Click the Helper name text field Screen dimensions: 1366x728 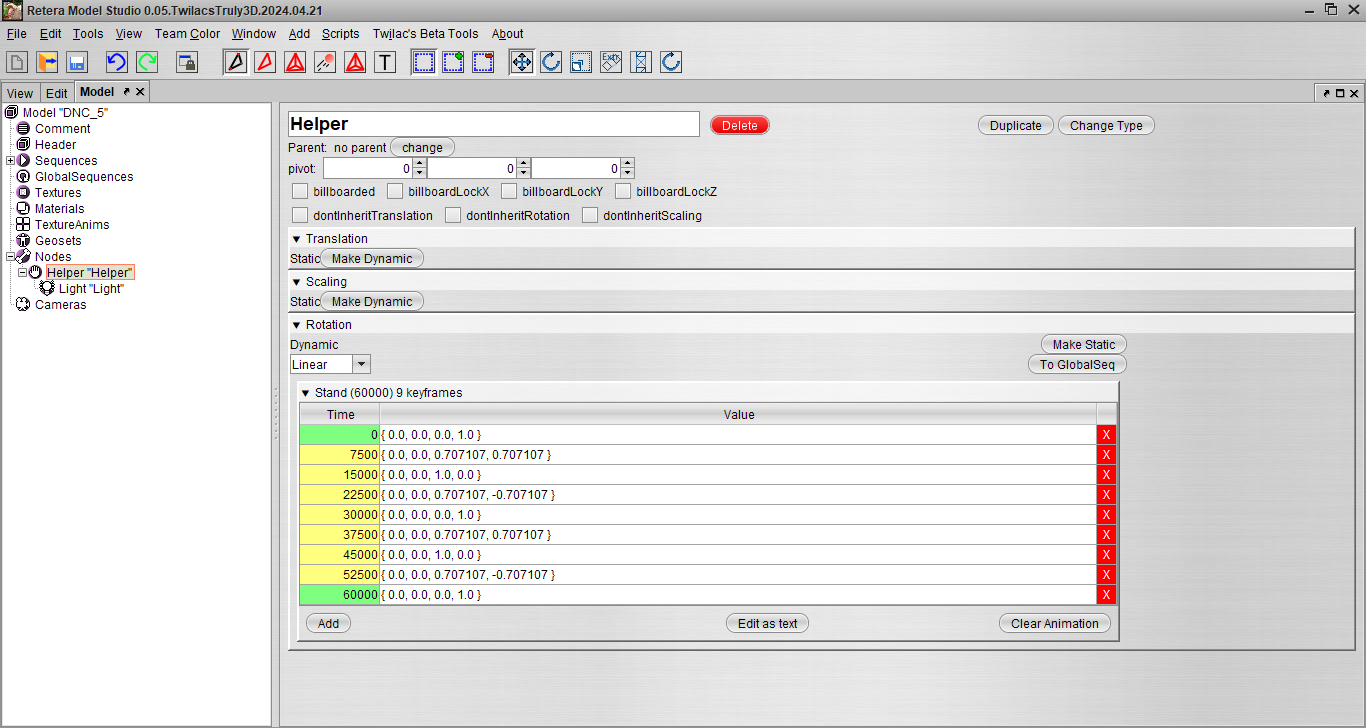(494, 124)
